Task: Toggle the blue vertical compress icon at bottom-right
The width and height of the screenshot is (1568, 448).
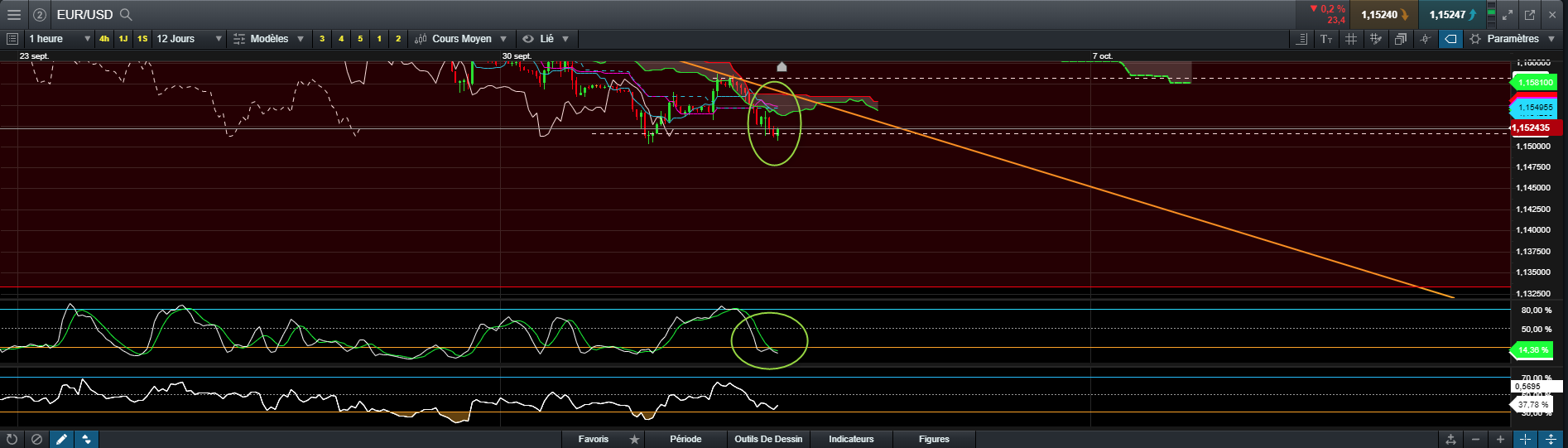Action: pos(1551,439)
